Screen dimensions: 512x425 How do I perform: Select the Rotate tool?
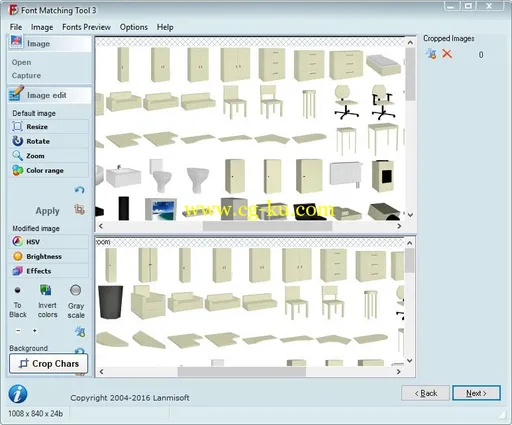click(49, 141)
